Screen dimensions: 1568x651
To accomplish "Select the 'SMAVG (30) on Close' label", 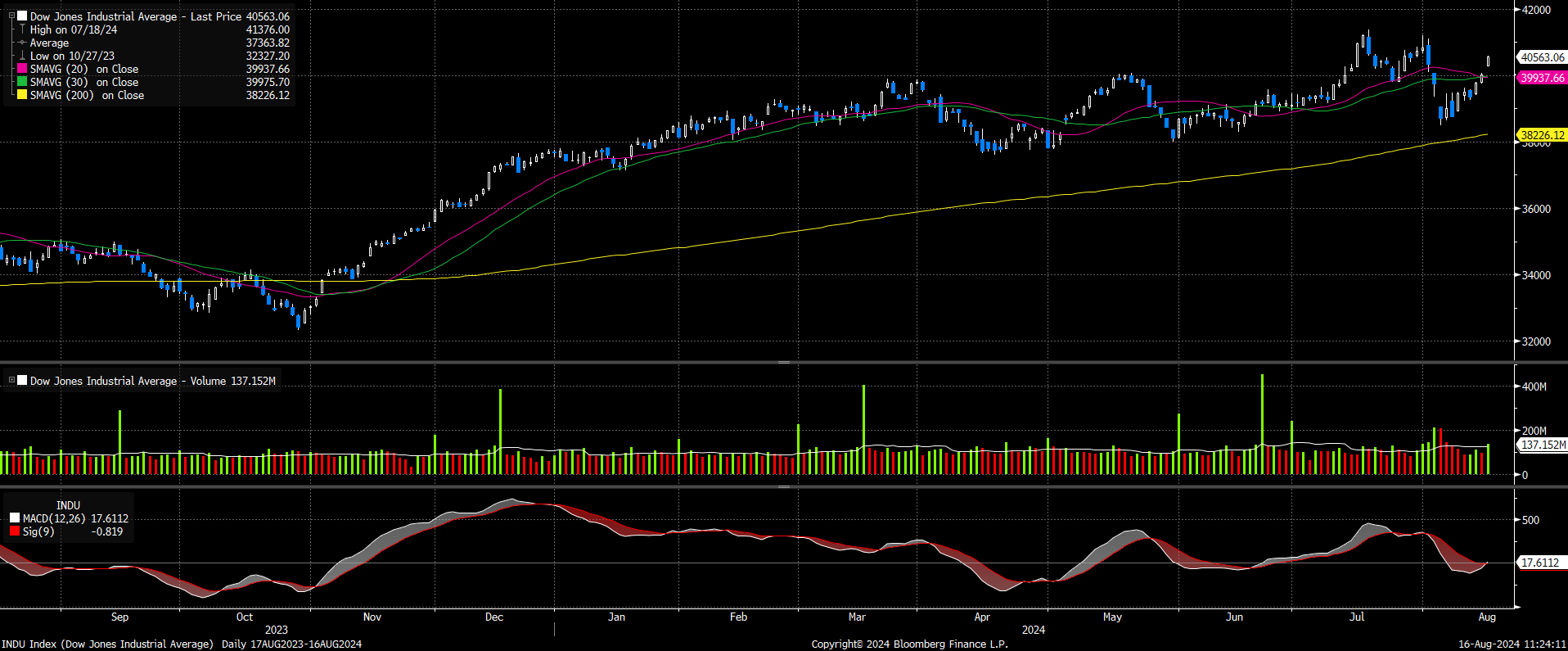I will 84,82.
